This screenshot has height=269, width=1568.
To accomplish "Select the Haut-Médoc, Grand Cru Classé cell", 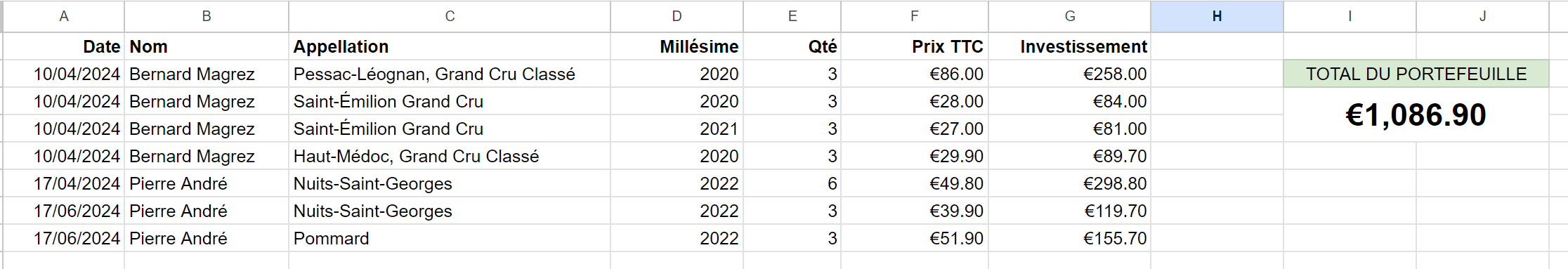I will (x=450, y=156).
